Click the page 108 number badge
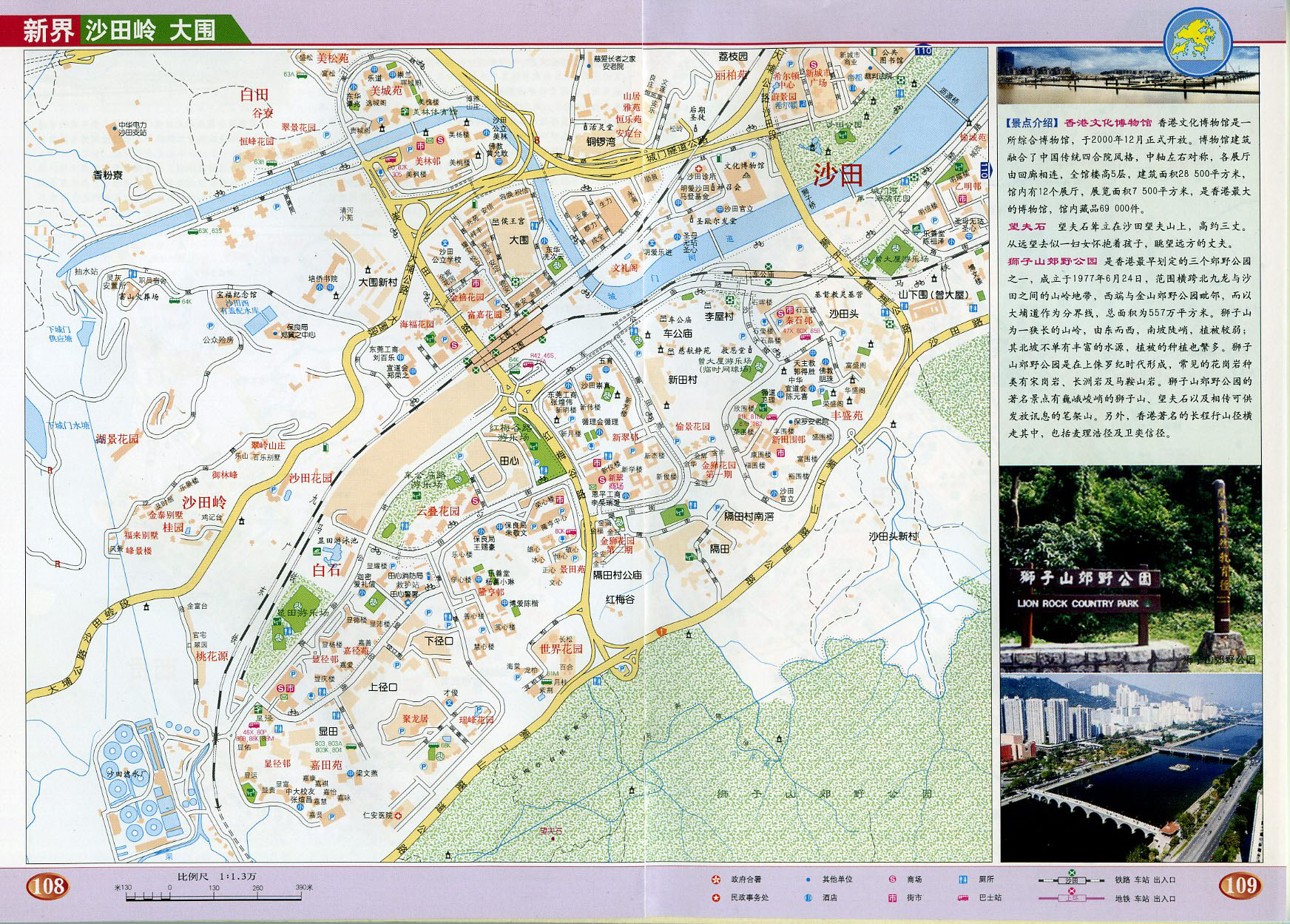The height and width of the screenshot is (924, 1290). click(47, 886)
